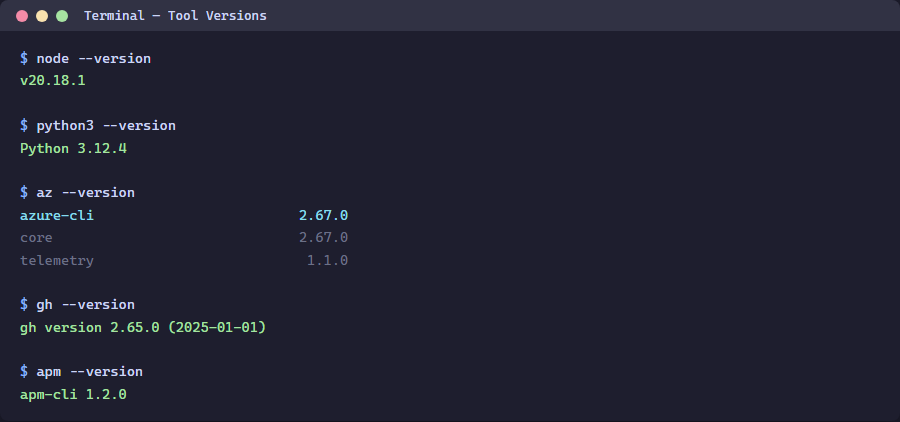Image resolution: width=900 pixels, height=422 pixels.
Task: Click the 'az --version' command line
Action: tap(85, 192)
